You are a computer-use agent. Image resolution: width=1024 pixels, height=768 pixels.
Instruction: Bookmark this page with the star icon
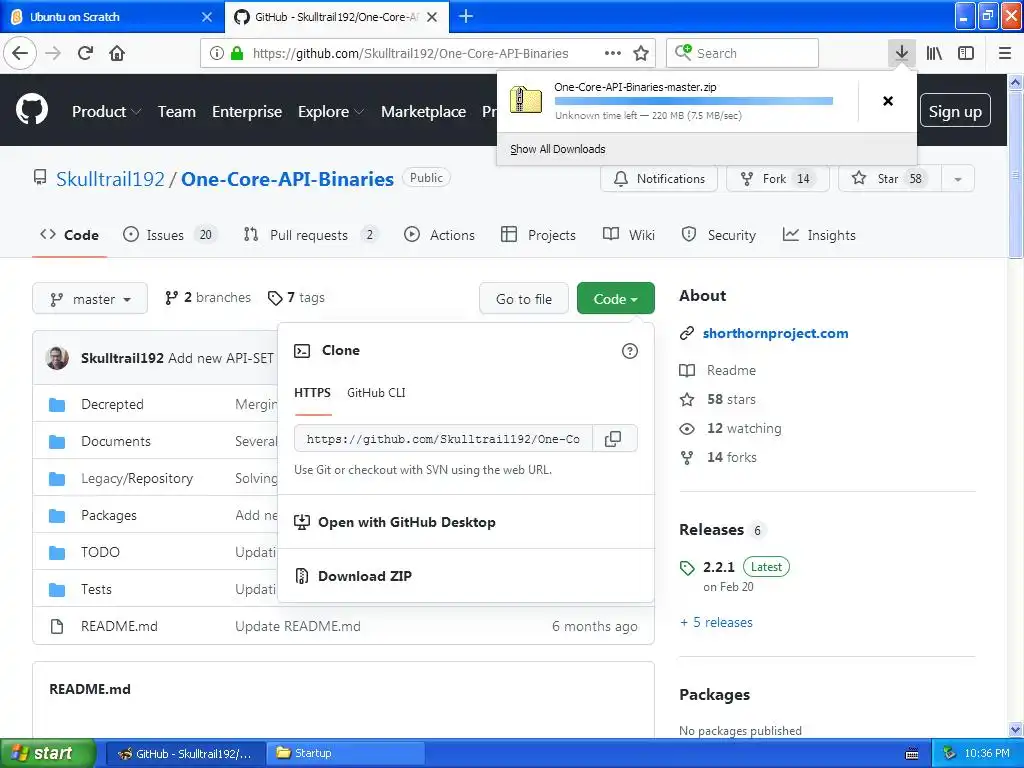641,53
